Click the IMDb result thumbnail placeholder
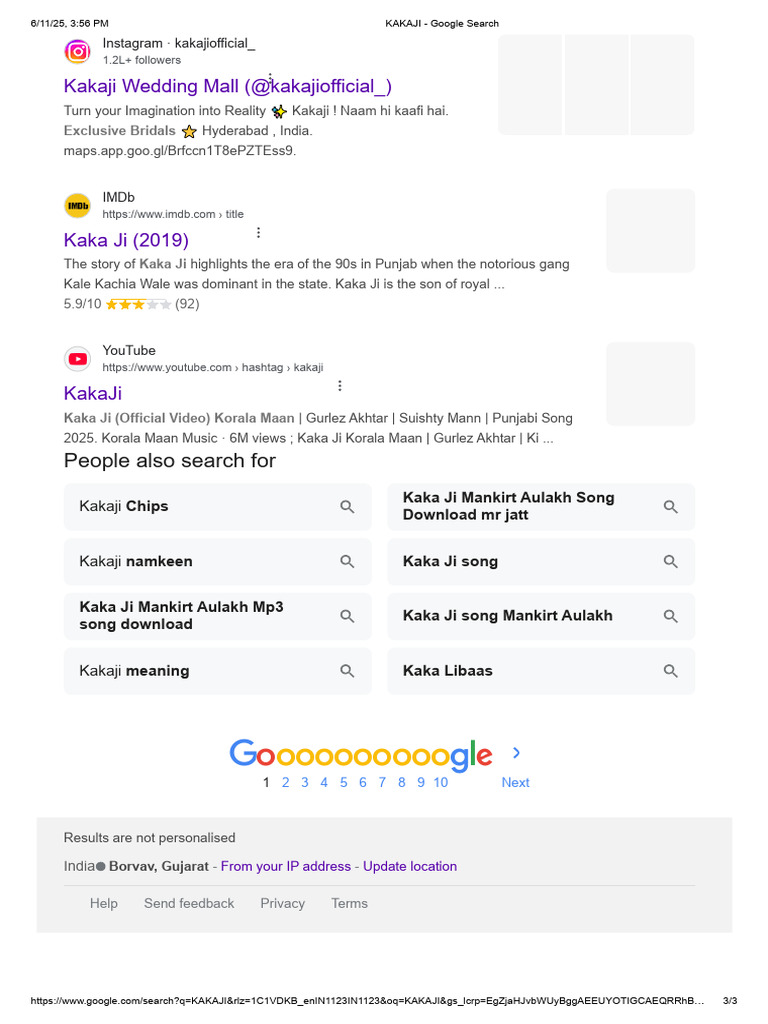The height and width of the screenshot is (1024, 768). point(650,231)
